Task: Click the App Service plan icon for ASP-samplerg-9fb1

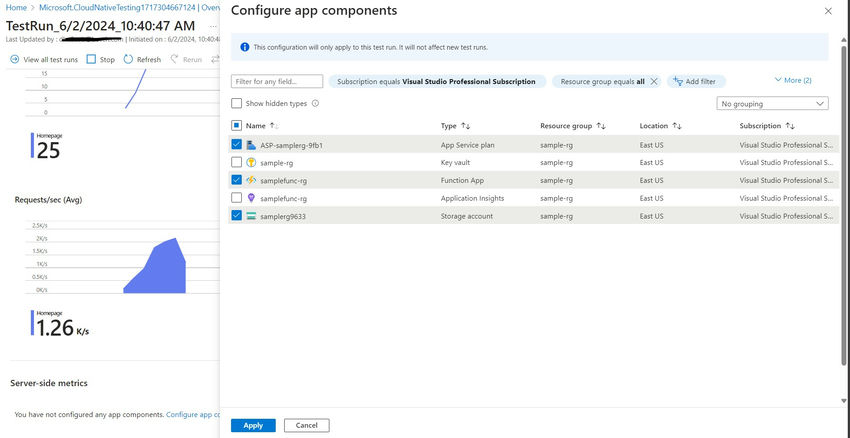Action: tap(251, 144)
